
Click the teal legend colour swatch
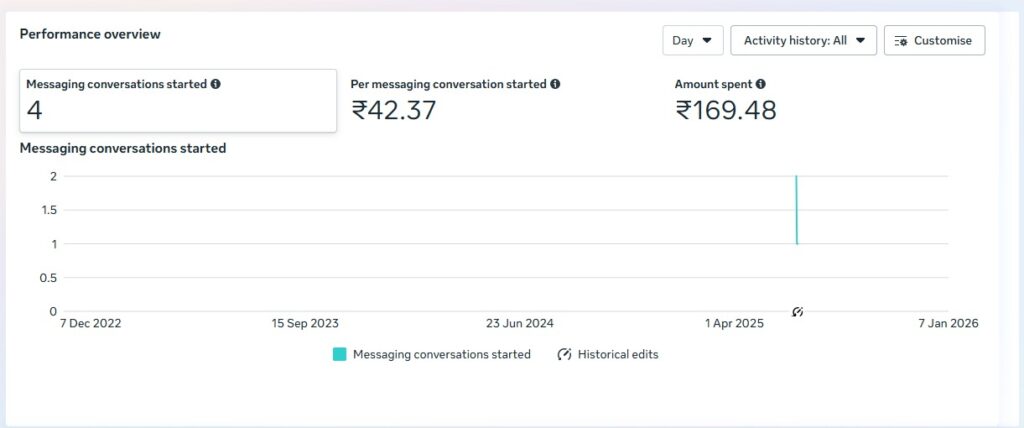pyautogui.click(x=340, y=354)
